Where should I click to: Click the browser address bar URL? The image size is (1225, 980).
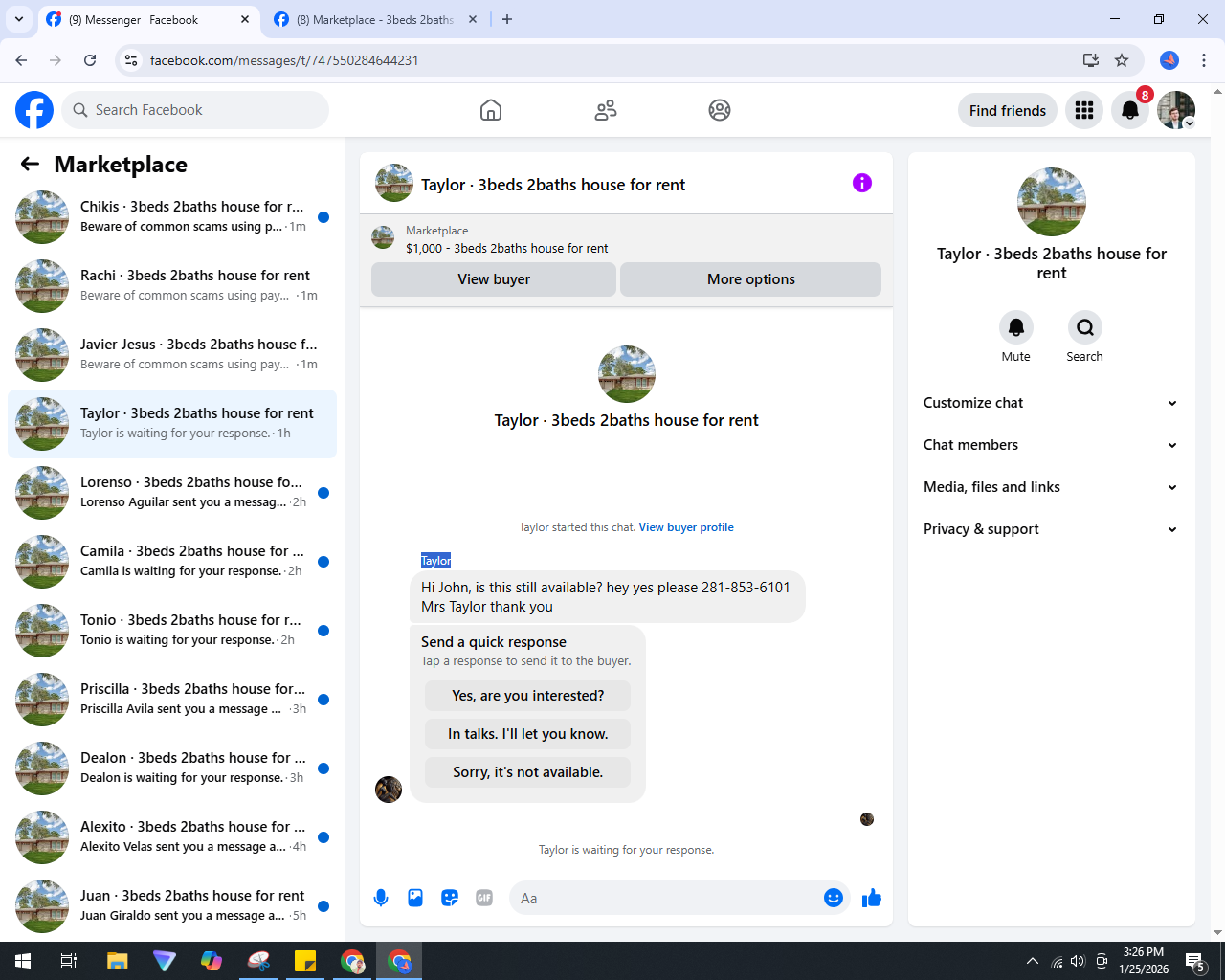click(284, 60)
